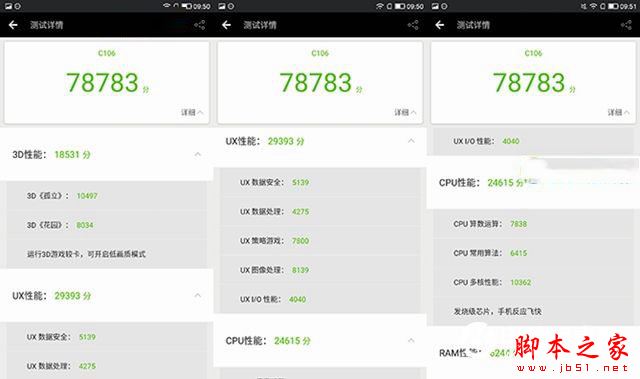The width and height of the screenshot is (640, 379).
Task: Tap the C106 device label in the left screenshot
Action: (x=107, y=53)
